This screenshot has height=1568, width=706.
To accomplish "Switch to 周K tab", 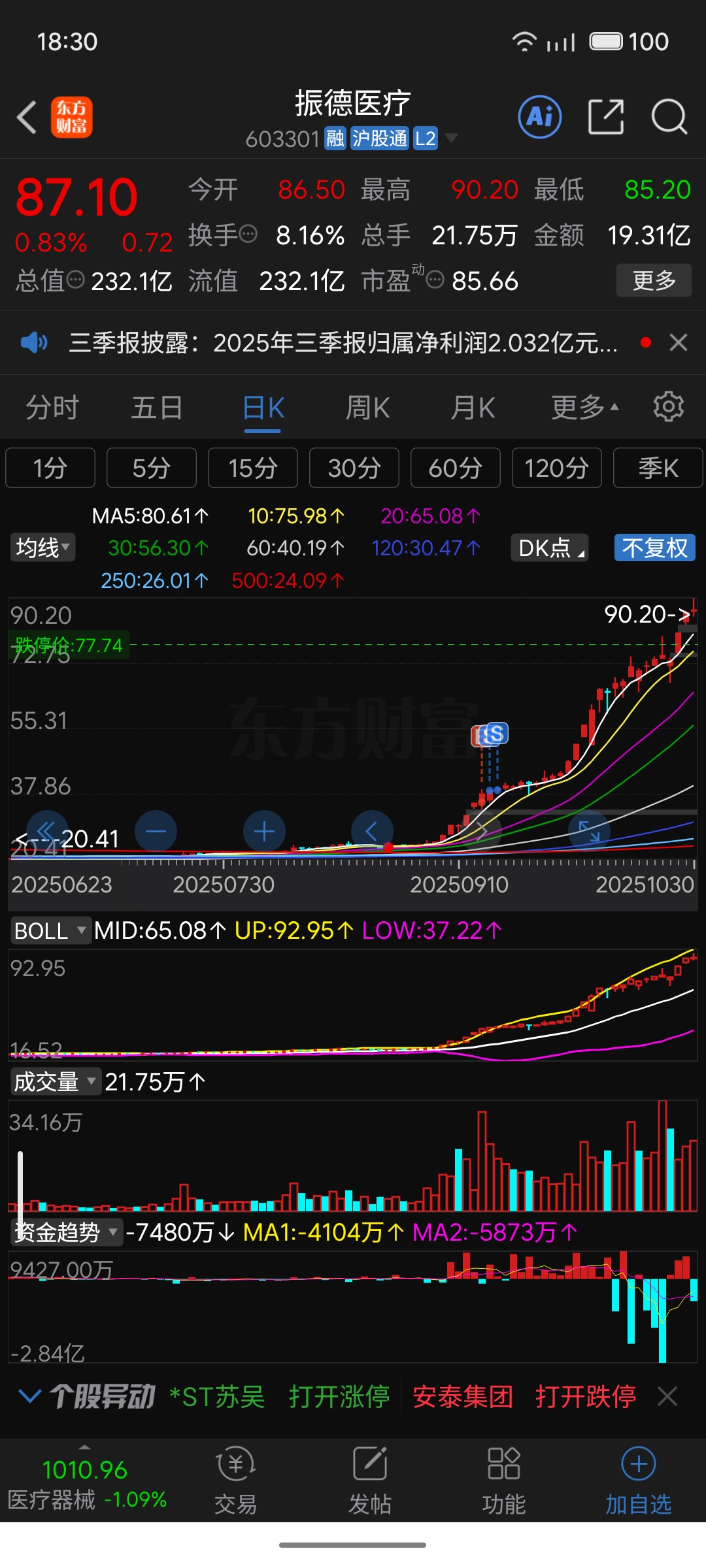I will coord(368,408).
